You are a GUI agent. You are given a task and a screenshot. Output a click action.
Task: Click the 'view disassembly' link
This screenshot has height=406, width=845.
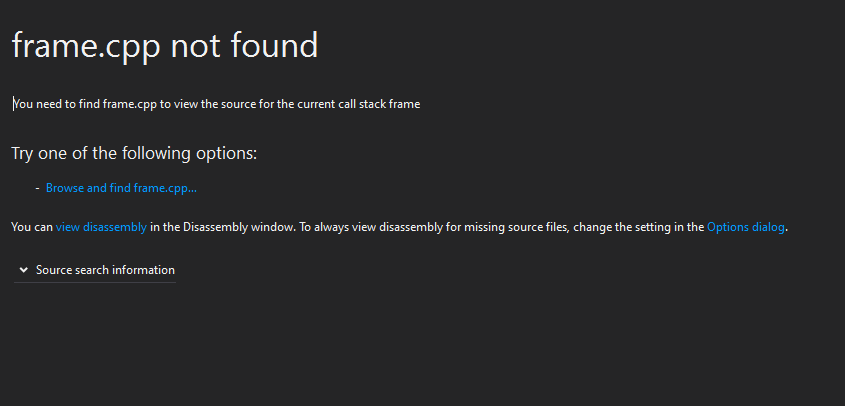(101, 227)
